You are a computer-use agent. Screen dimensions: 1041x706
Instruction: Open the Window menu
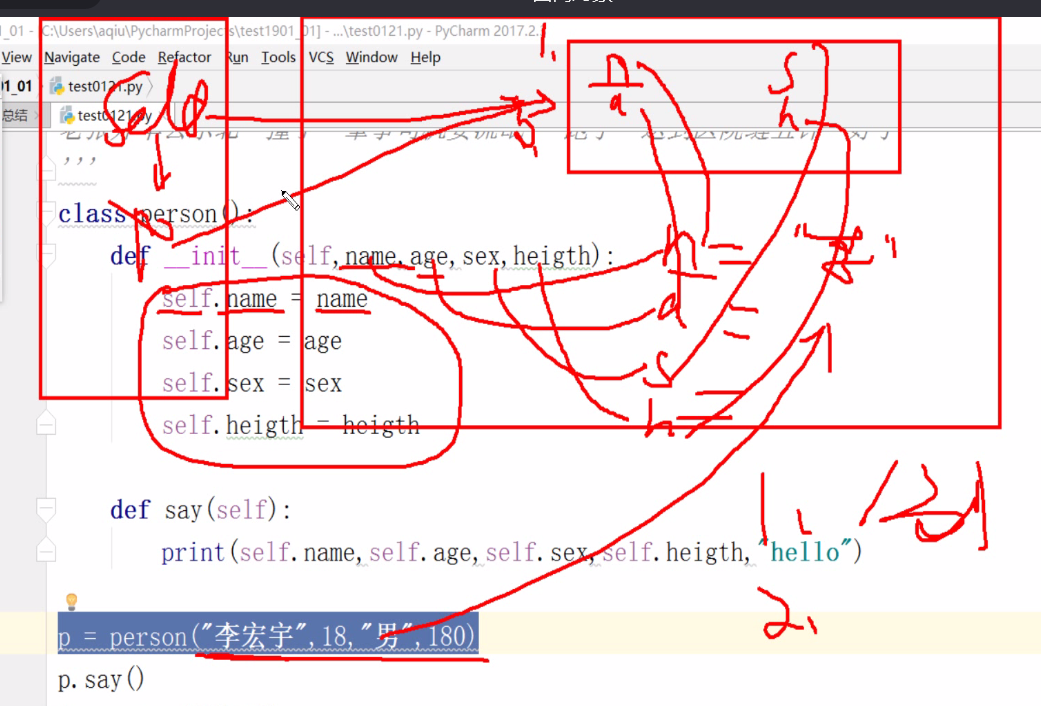coord(371,57)
